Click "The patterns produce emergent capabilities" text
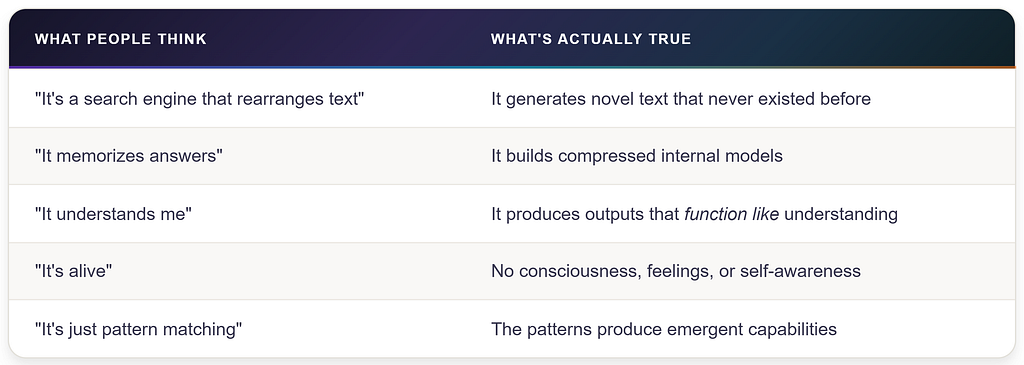This screenshot has width=1024, height=365. pos(664,328)
